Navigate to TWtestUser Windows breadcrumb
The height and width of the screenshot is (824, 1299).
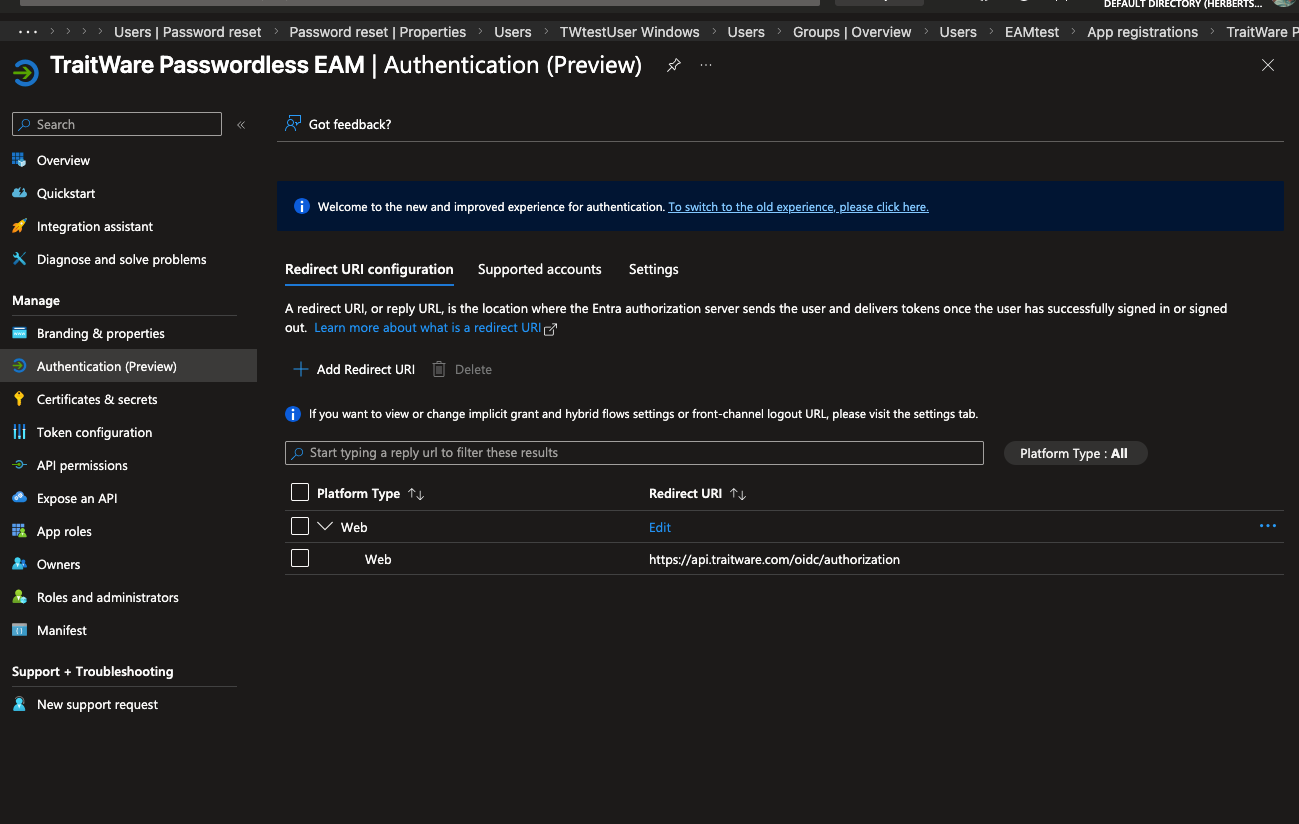(630, 32)
